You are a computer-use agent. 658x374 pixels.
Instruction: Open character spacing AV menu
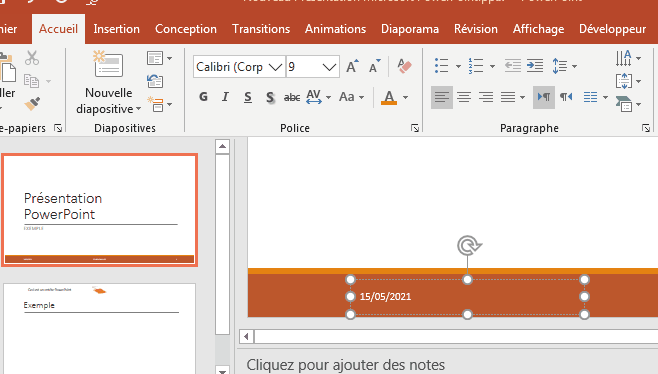click(319, 97)
